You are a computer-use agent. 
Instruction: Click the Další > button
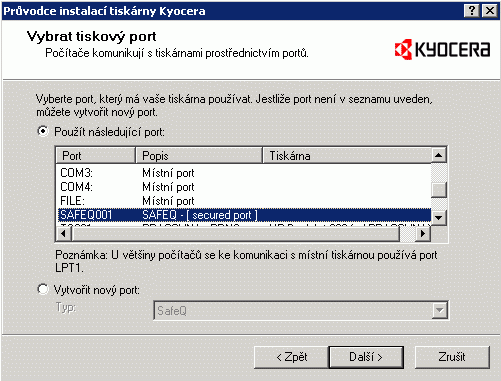point(366,357)
